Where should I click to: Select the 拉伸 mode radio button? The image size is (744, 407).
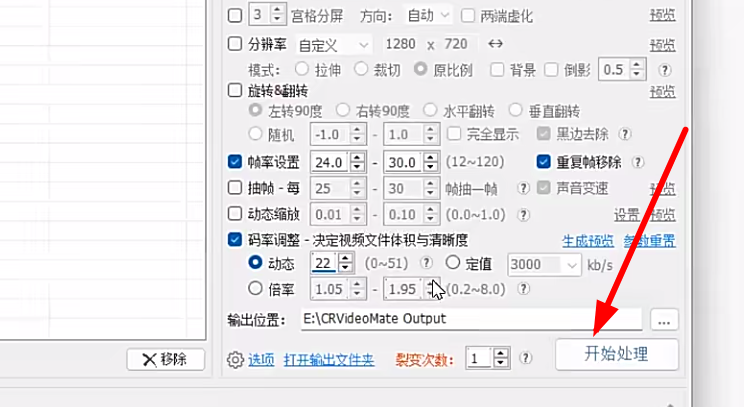(x=302, y=69)
